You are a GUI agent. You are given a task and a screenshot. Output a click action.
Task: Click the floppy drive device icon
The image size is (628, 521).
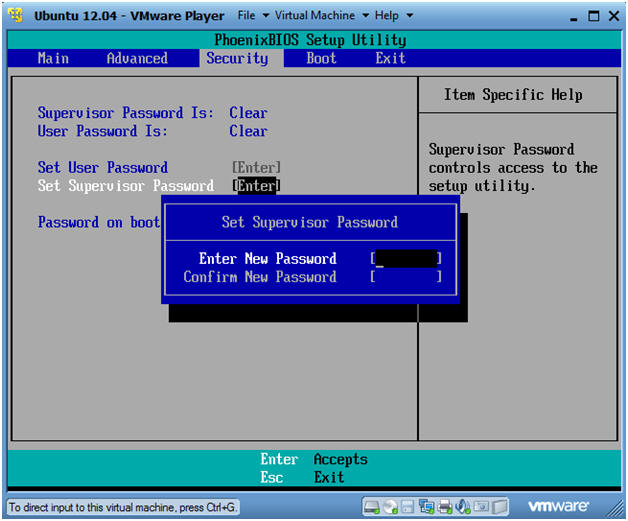408,507
